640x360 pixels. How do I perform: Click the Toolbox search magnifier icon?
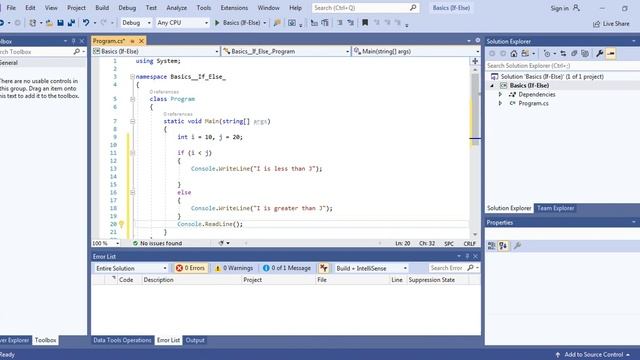tap(76, 52)
